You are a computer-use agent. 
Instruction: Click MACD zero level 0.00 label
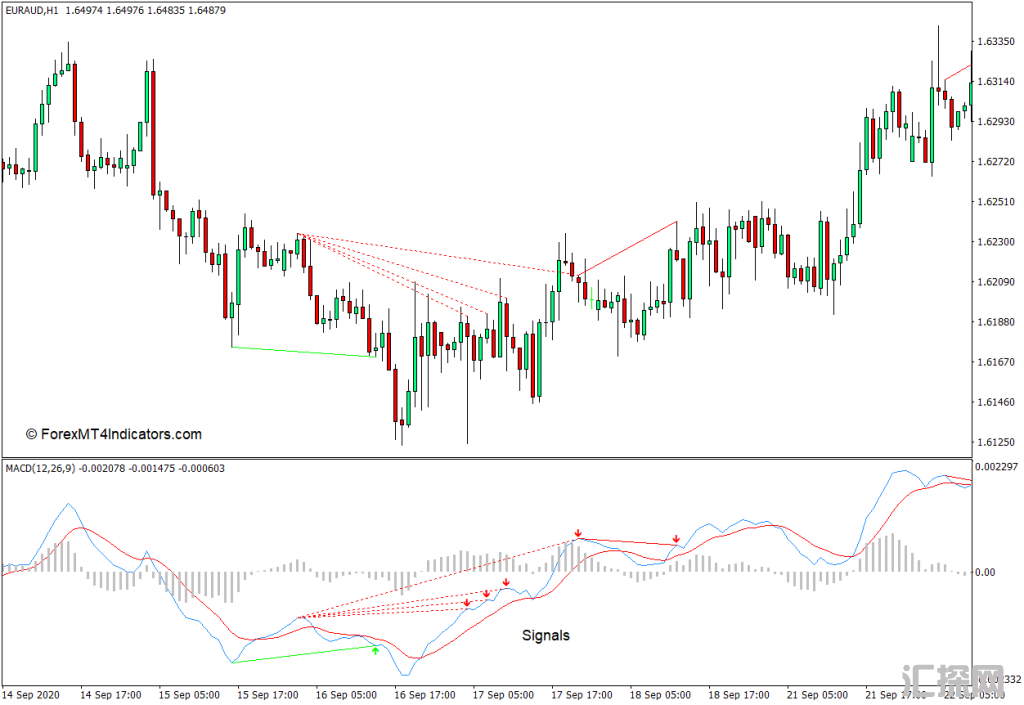pos(985,572)
